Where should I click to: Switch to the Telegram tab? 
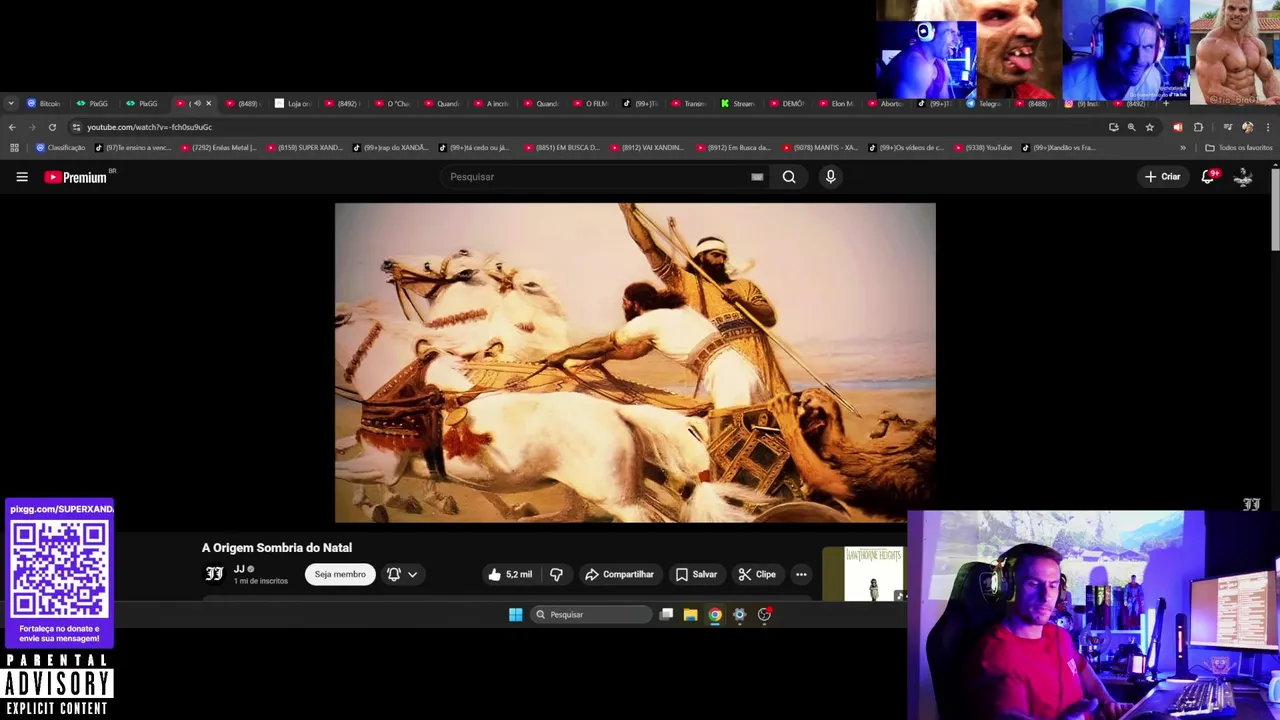[986, 103]
